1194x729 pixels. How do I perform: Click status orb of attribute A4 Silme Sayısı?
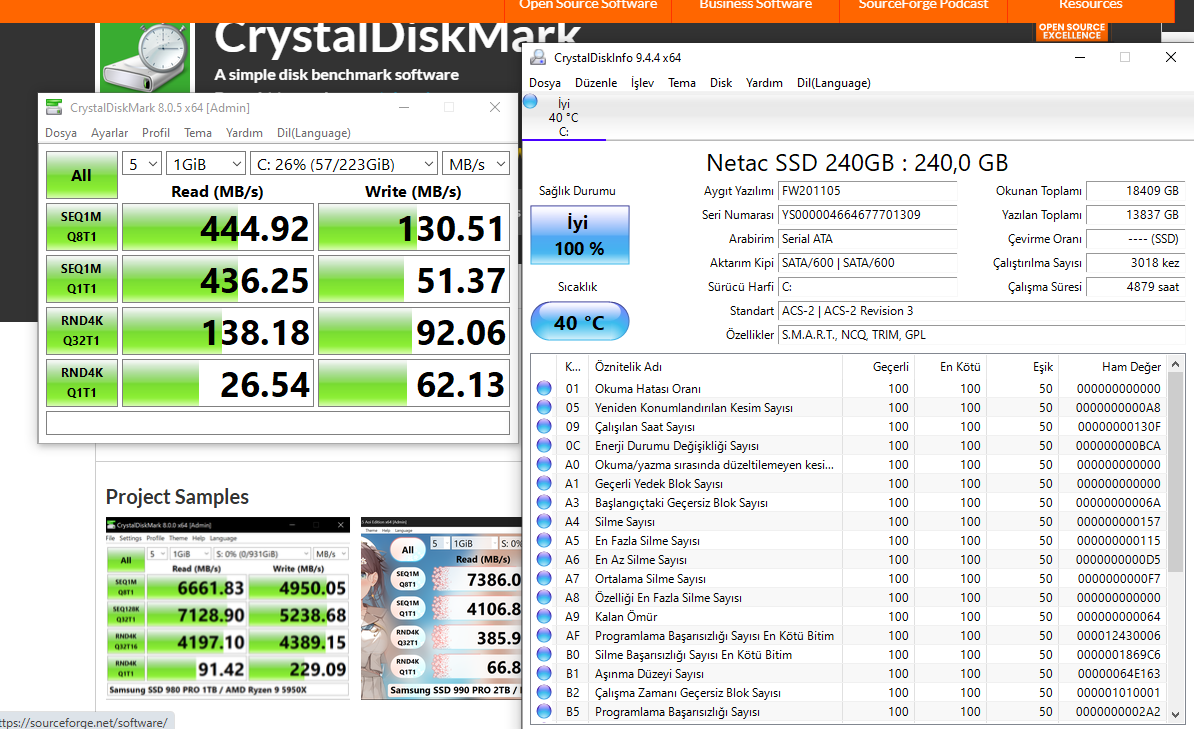click(544, 522)
